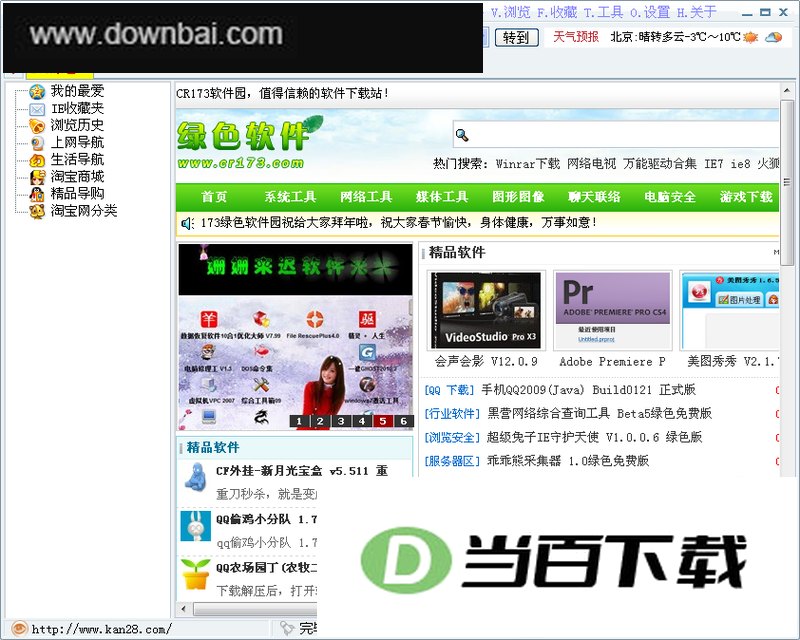Open 手机QQ2009(Java) Build0121 正式版 link
This screenshot has width=800, height=640.
click(x=588, y=390)
